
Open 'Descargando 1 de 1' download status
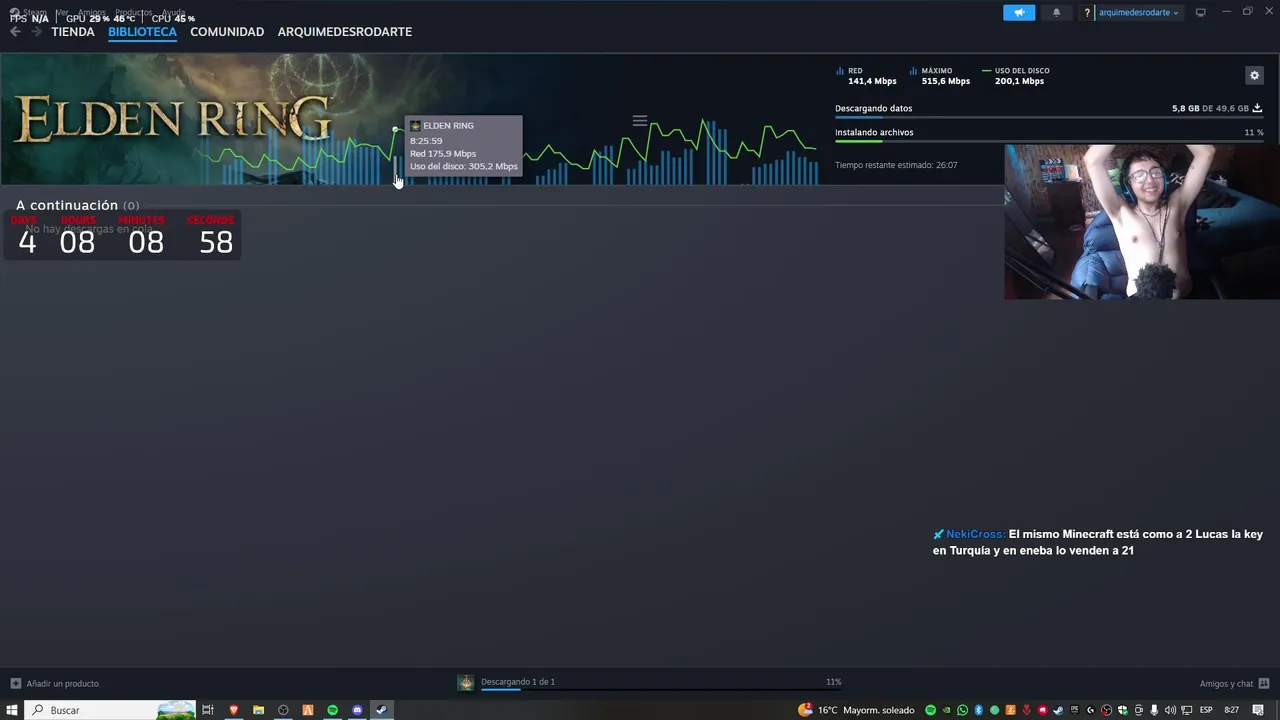click(518, 682)
